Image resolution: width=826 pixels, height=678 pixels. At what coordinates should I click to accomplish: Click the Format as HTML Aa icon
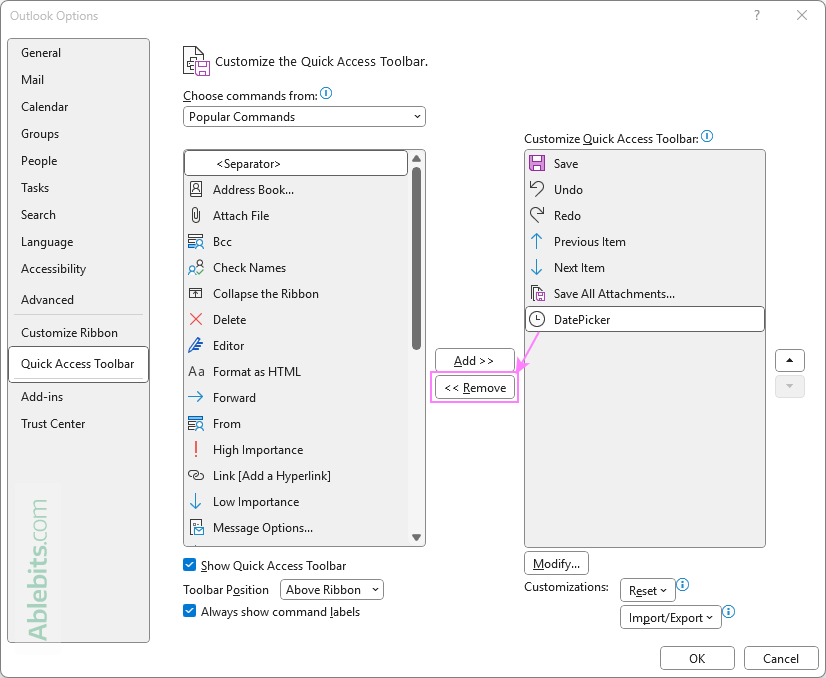point(196,371)
